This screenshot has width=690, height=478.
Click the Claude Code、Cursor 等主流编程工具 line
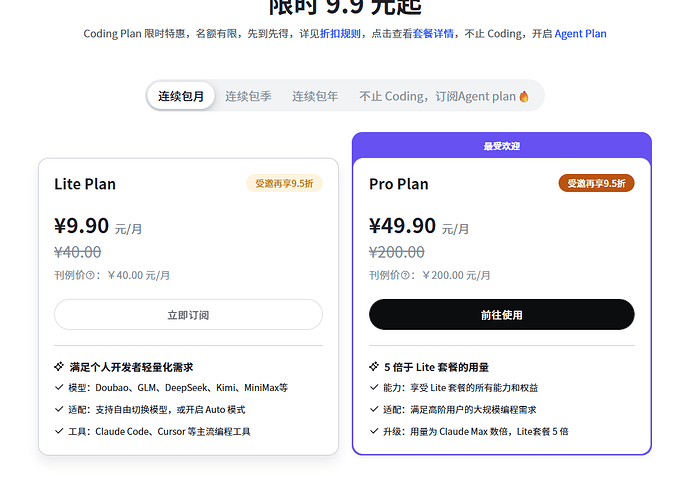click(159, 431)
